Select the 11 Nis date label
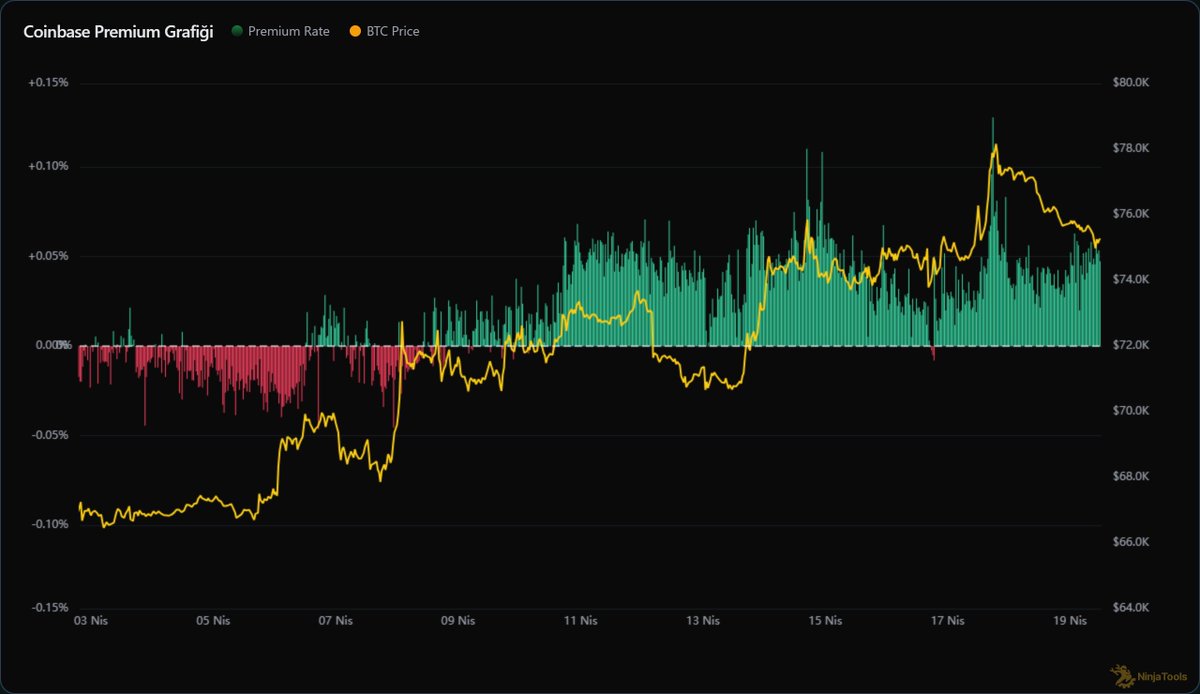Screen dimensions: 1200x694 [580, 621]
